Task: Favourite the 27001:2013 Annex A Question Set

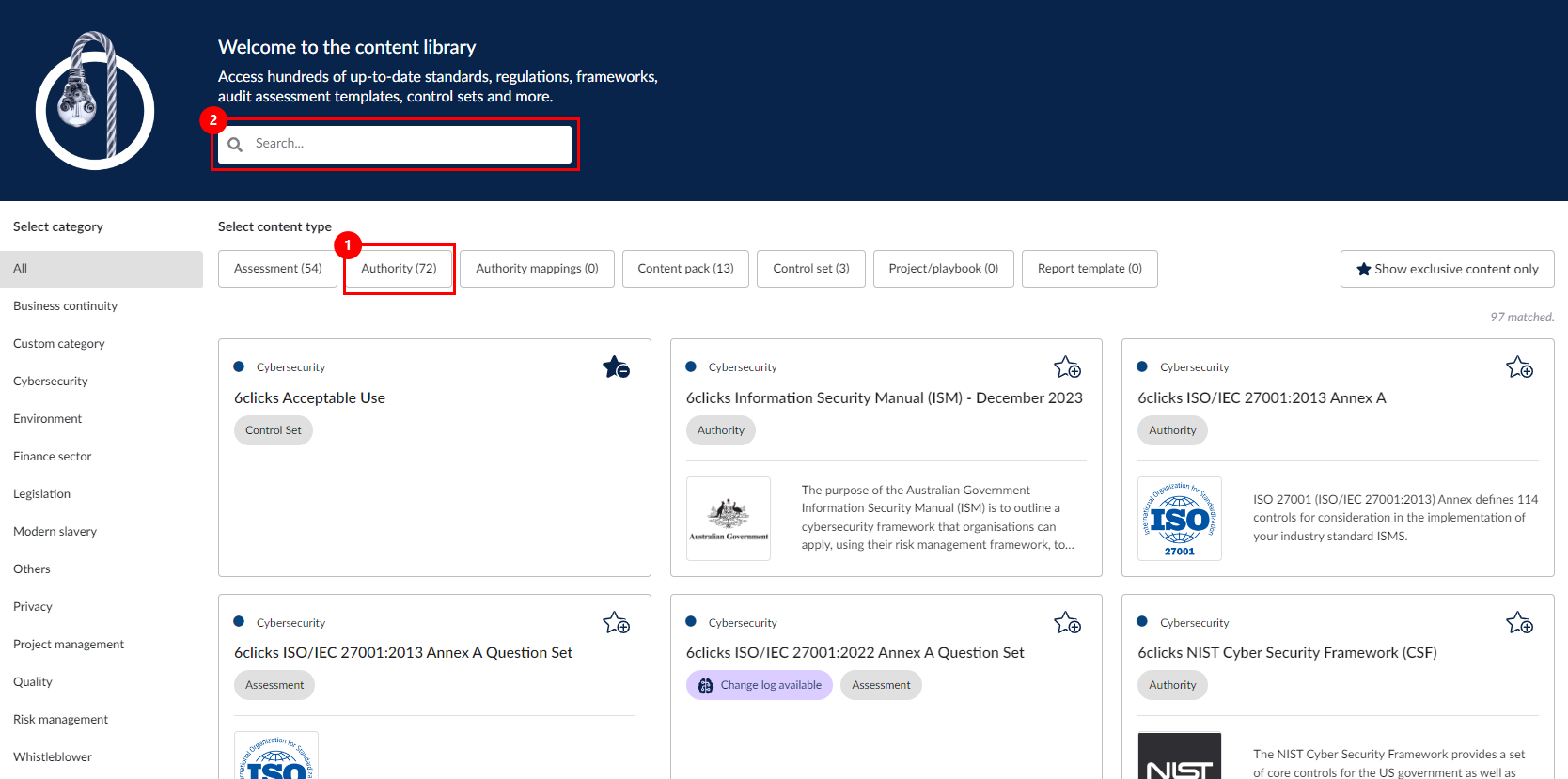Action: 617,622
